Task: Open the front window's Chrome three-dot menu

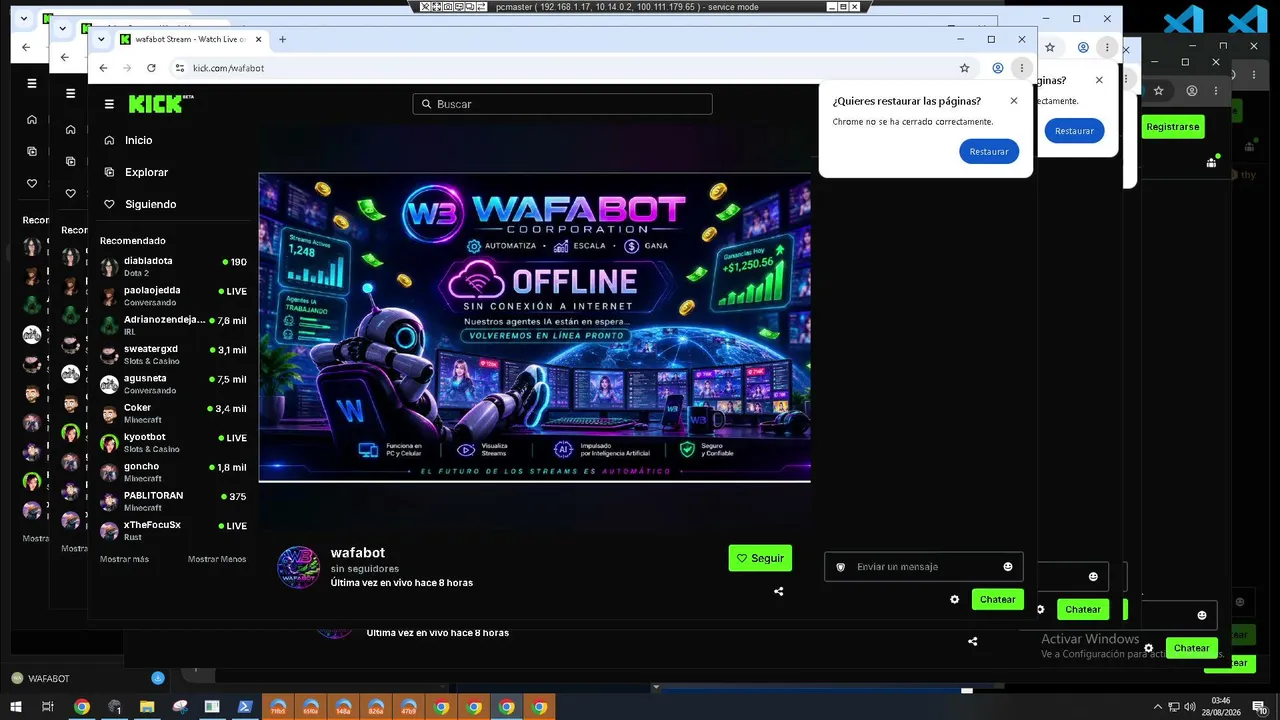Action: [1021, 68]
